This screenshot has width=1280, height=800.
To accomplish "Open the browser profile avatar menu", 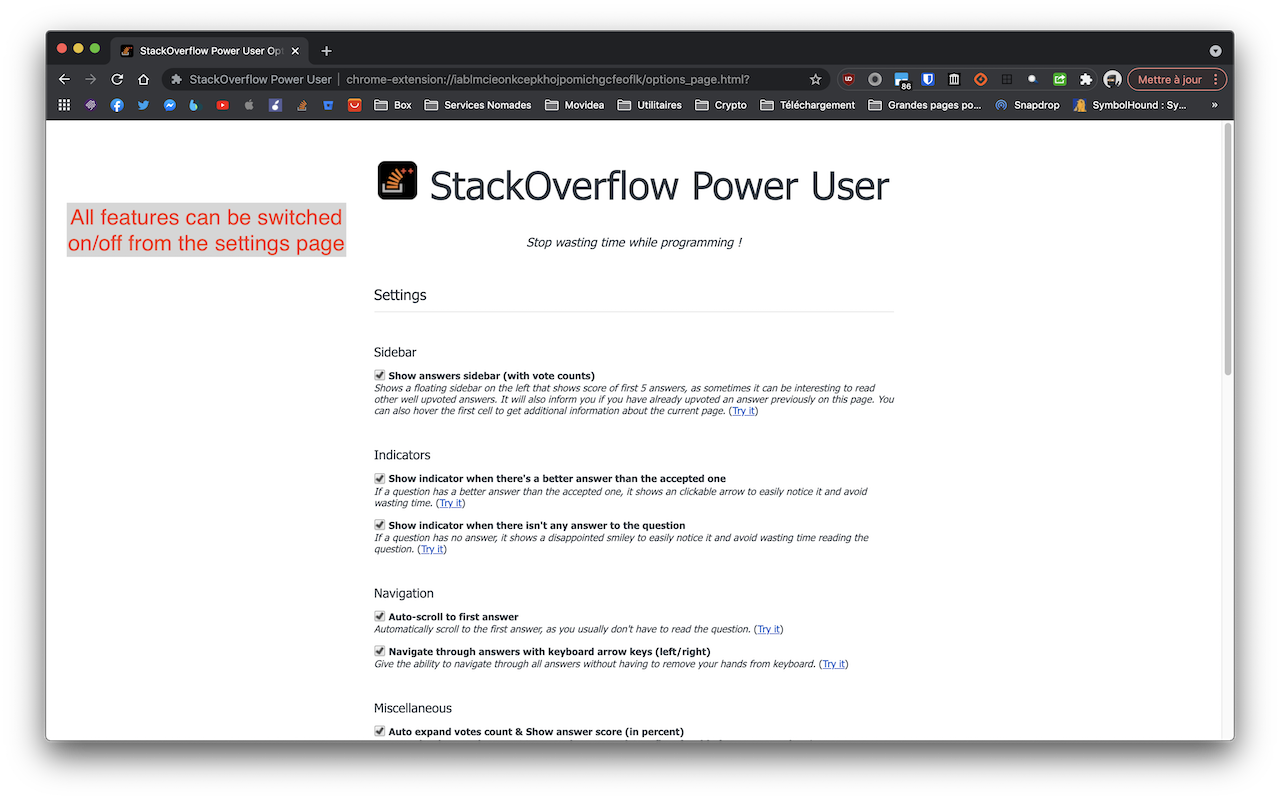I will [1112, 78].
